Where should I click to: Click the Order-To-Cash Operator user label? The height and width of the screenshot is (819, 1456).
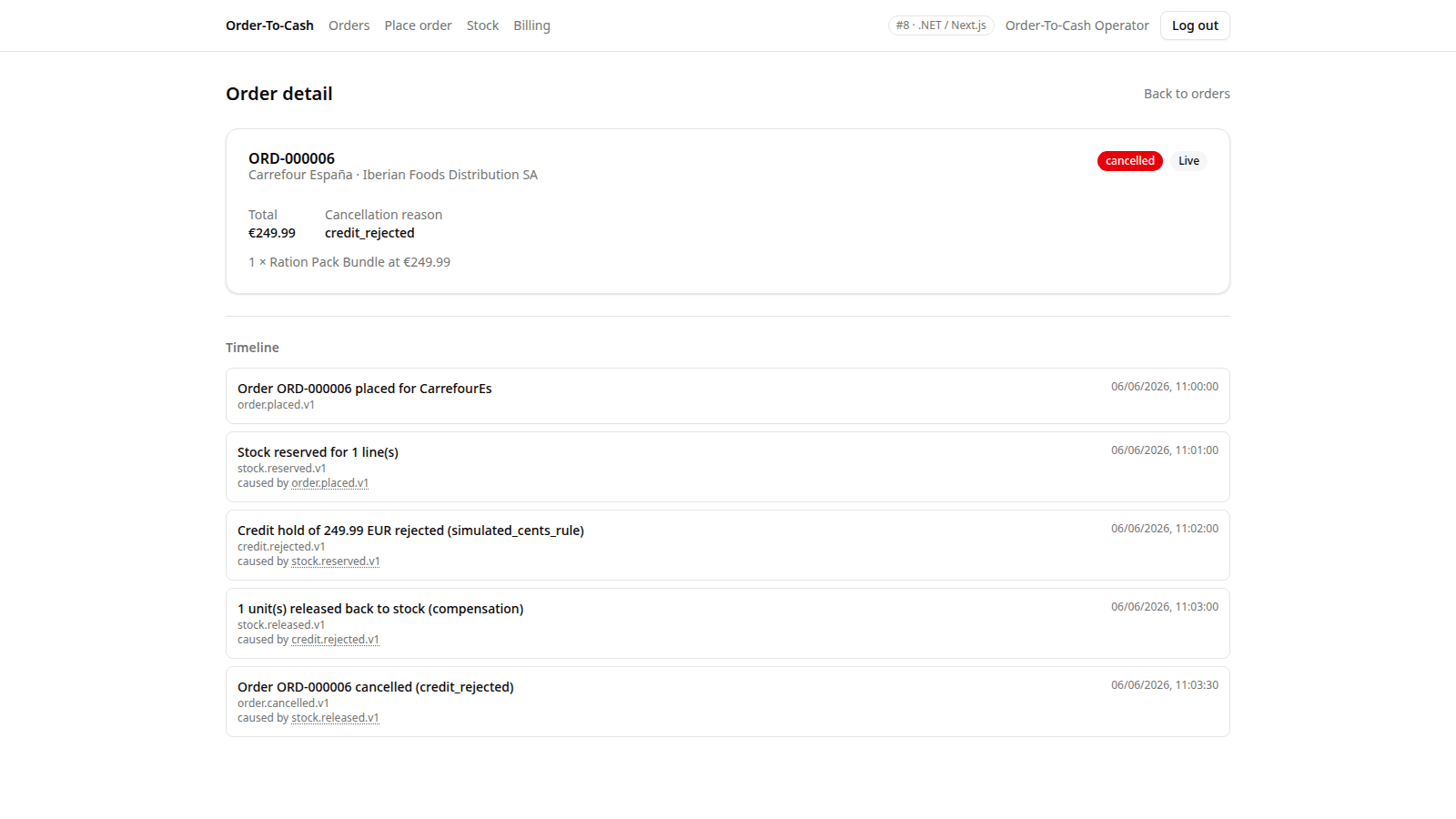click(x=1077, y=25)
